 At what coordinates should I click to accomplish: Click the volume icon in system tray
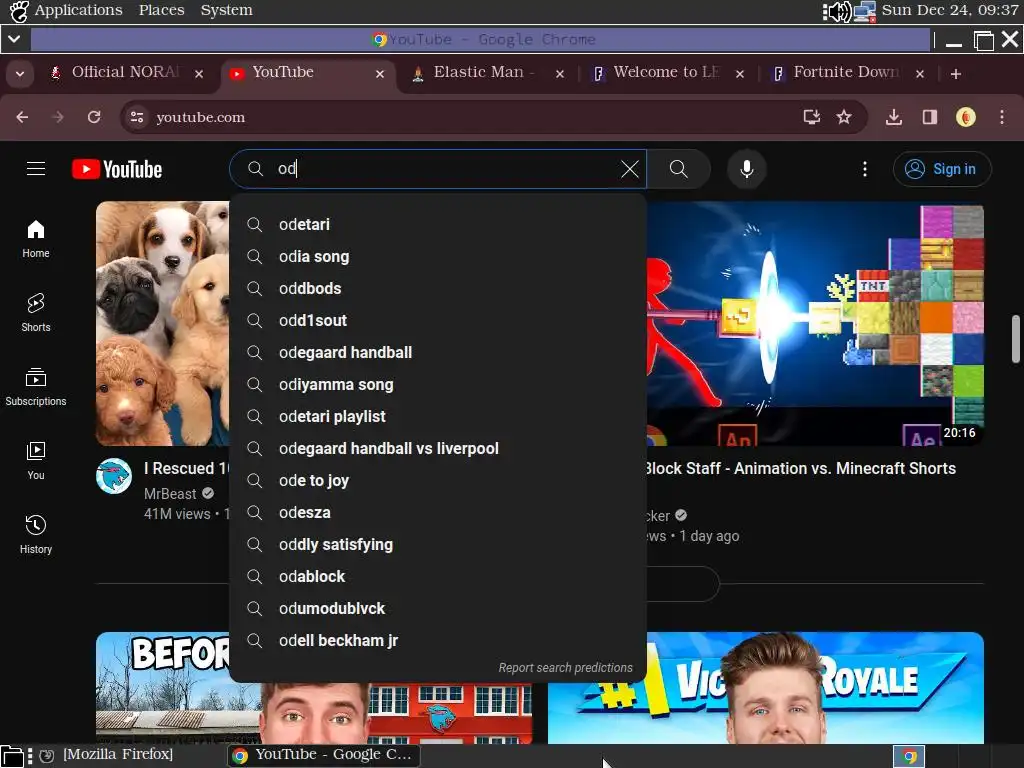click(x=837, y=11)
